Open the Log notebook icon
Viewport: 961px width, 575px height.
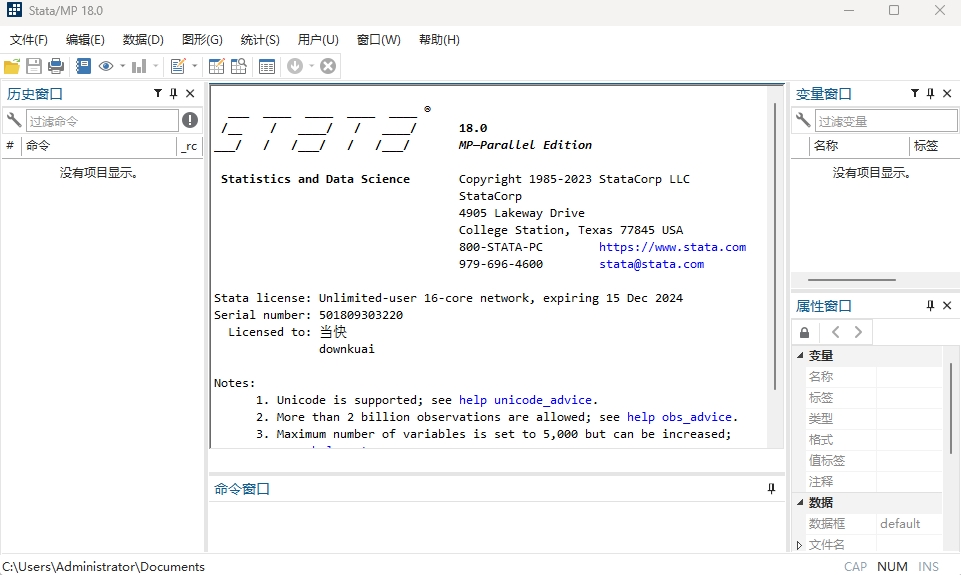(x=83, y=66)
